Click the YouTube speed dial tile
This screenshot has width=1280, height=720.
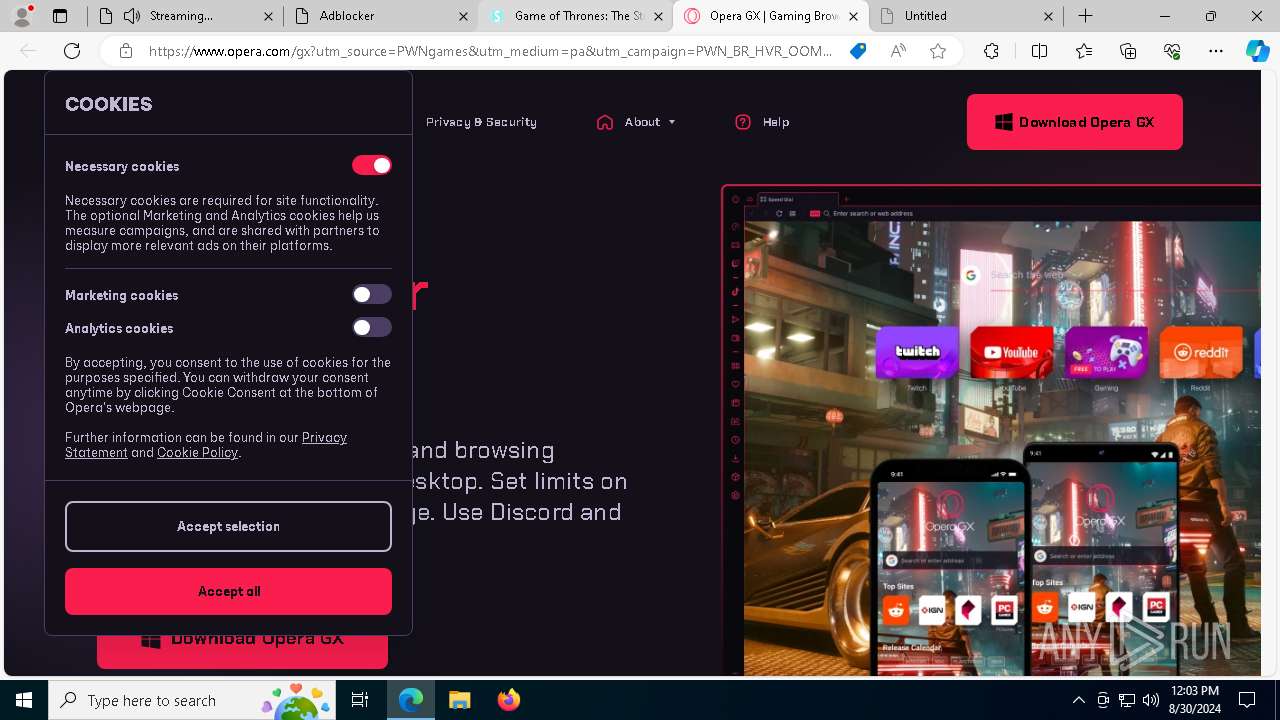point(1011,352)
